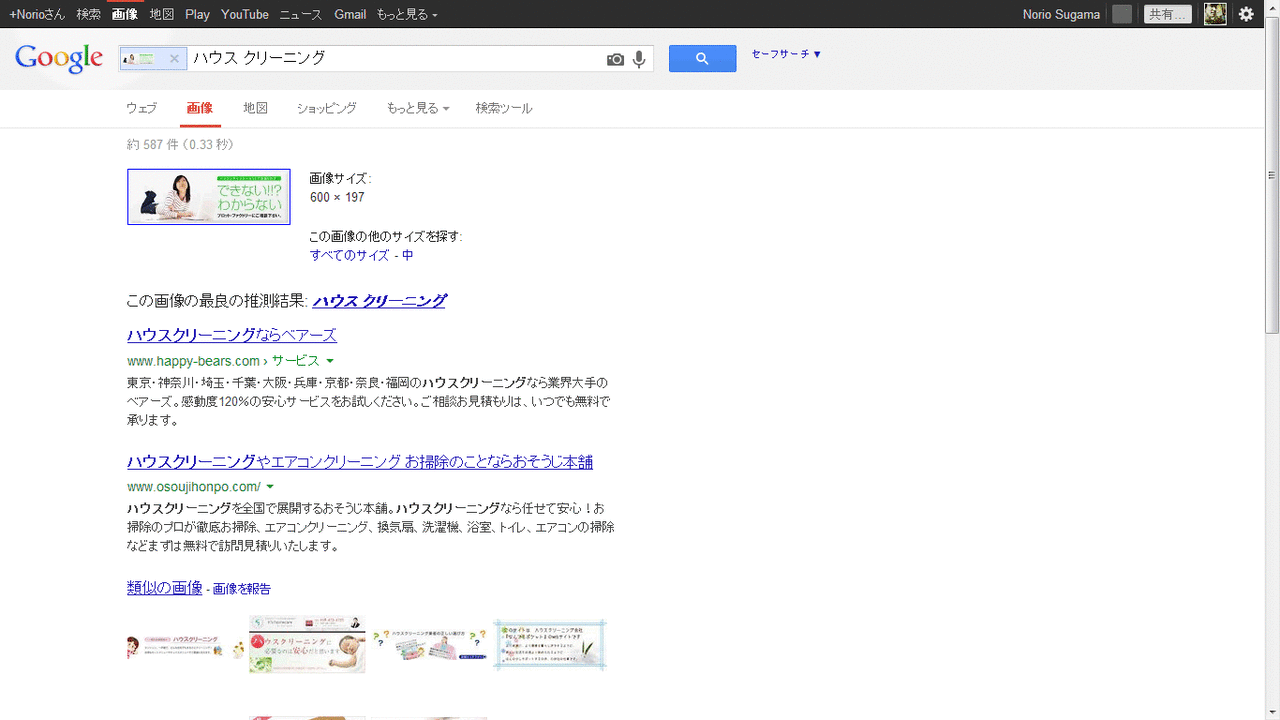Open the Norio Sugama profile avatar
1280x720 pixels.
1215,14
